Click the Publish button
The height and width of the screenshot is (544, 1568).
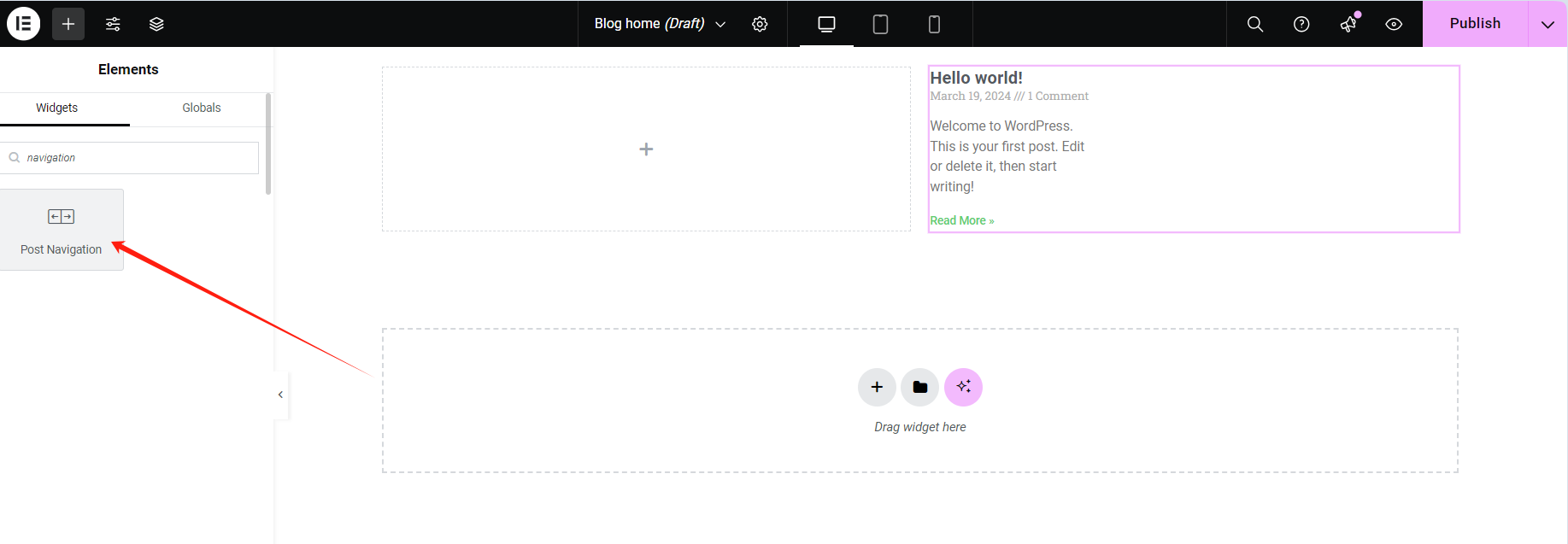1475,24
